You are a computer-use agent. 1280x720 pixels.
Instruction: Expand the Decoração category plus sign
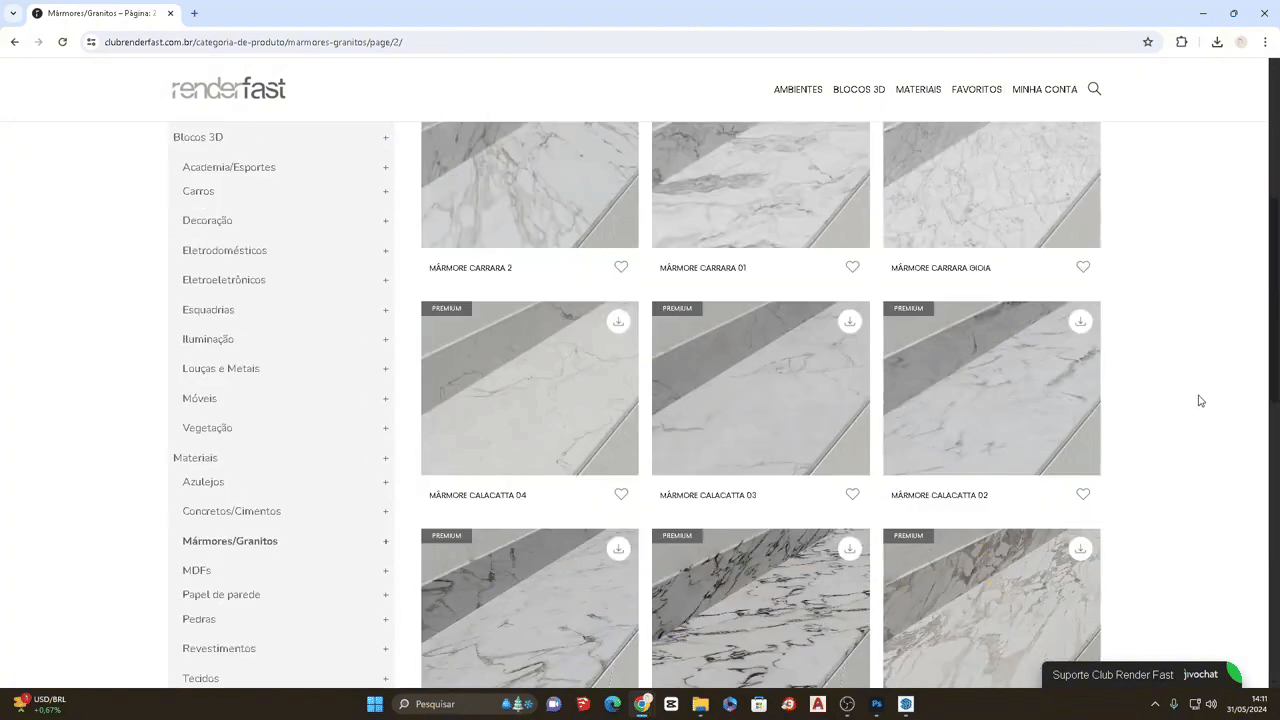[385, 221]
